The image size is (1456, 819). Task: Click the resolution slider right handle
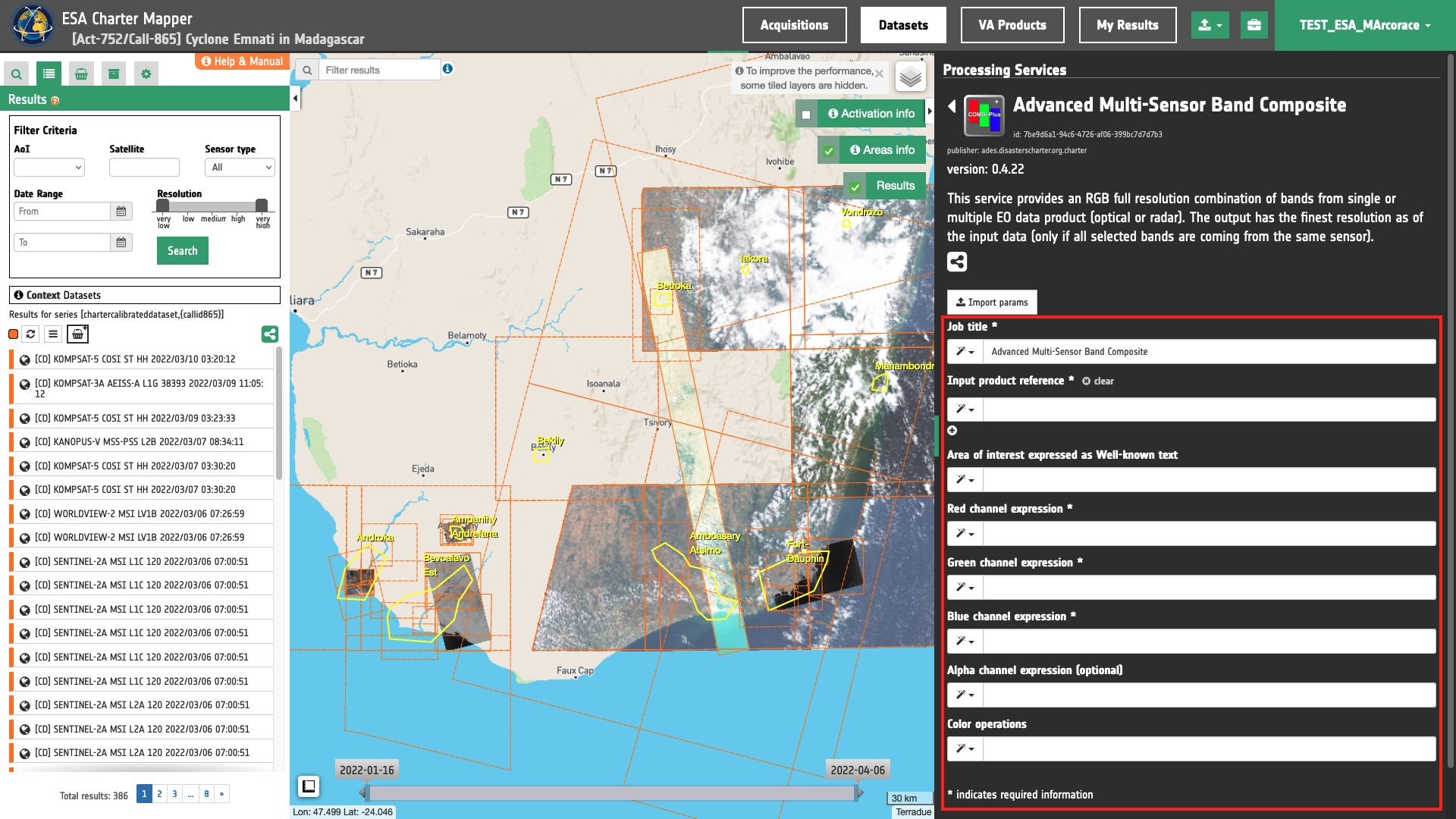point(262,205)
